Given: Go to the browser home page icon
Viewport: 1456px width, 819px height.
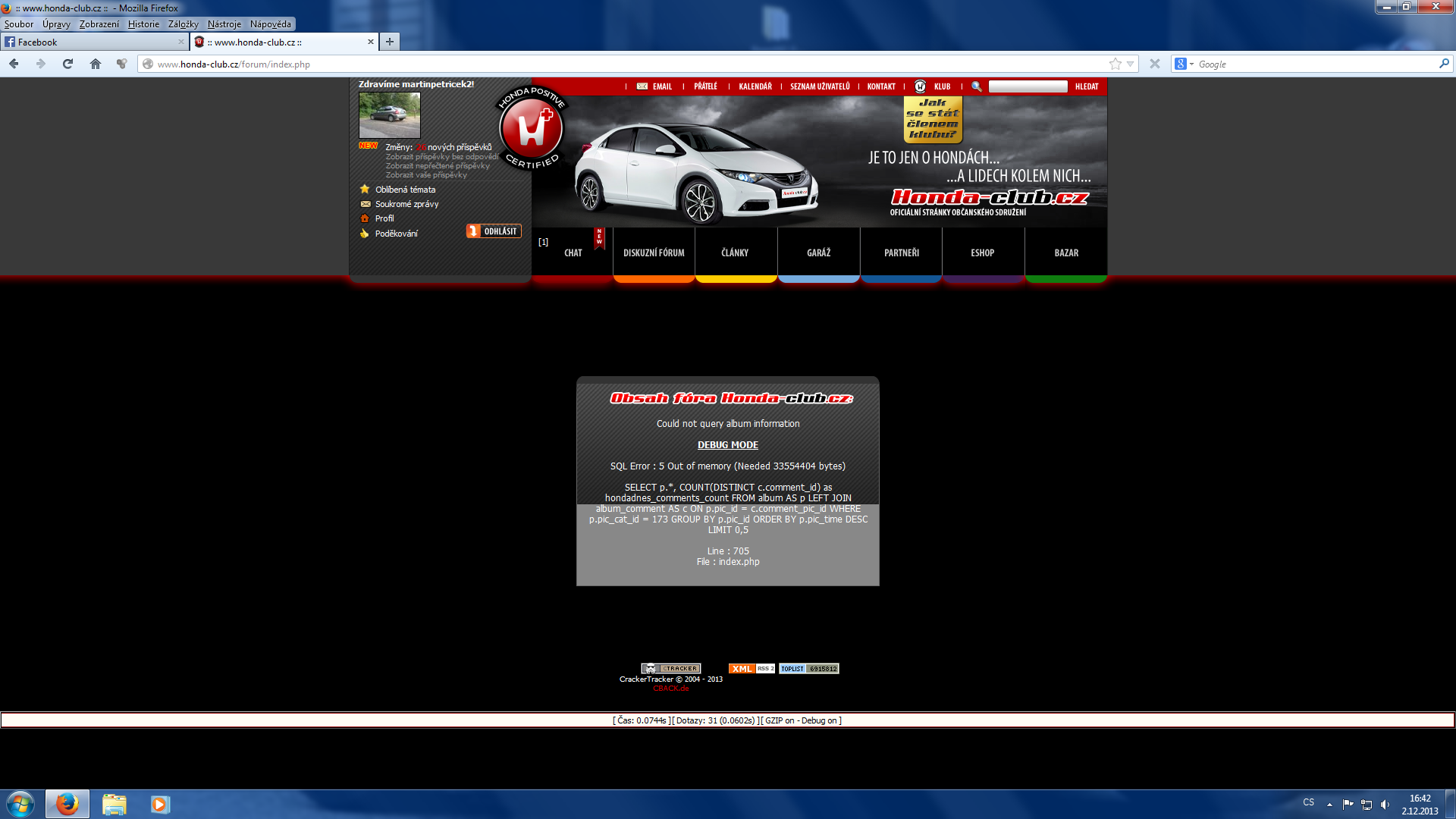Looking at the screenshot, I should click(96, 64).
